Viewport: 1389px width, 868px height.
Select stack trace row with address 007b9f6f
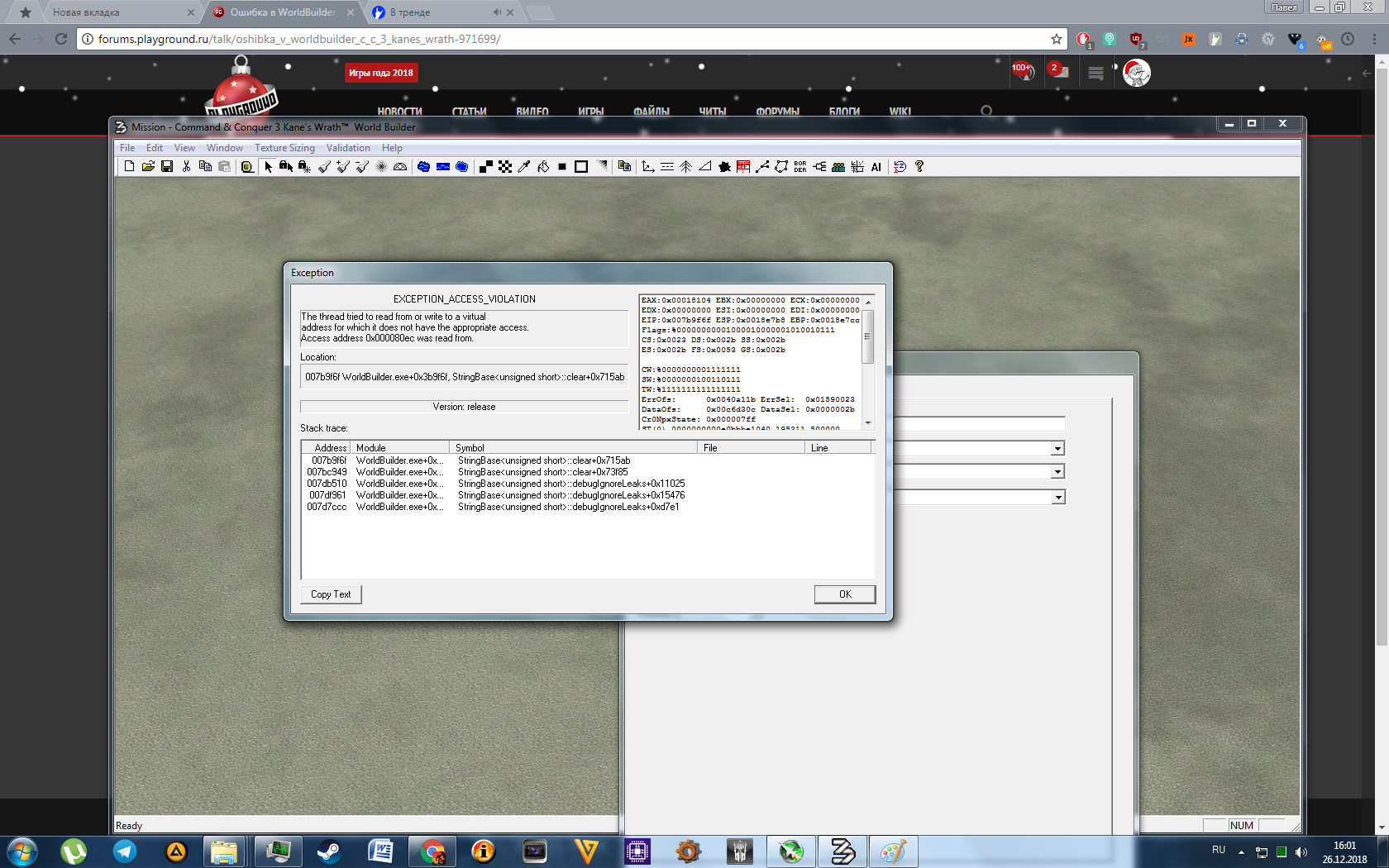[x=588, y=460]
